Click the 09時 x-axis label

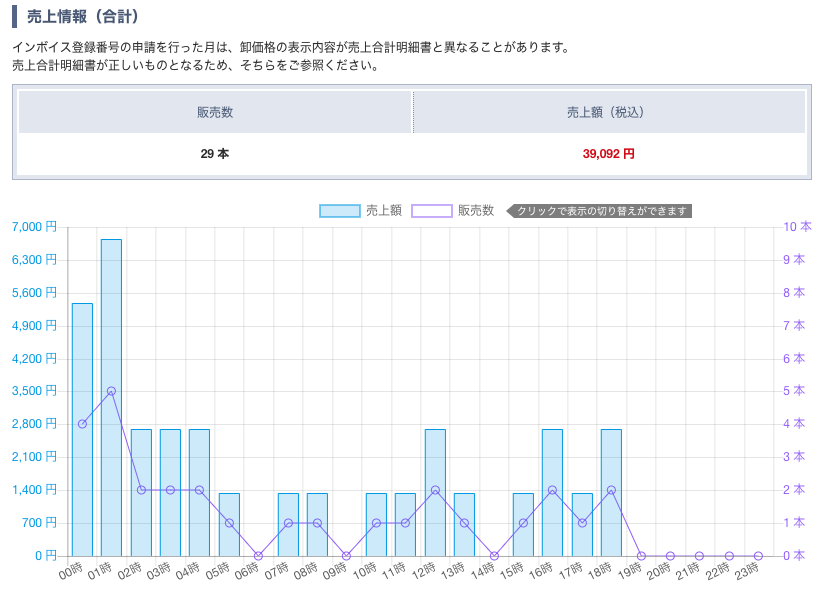pyautogui.click(x=335, y=571)
